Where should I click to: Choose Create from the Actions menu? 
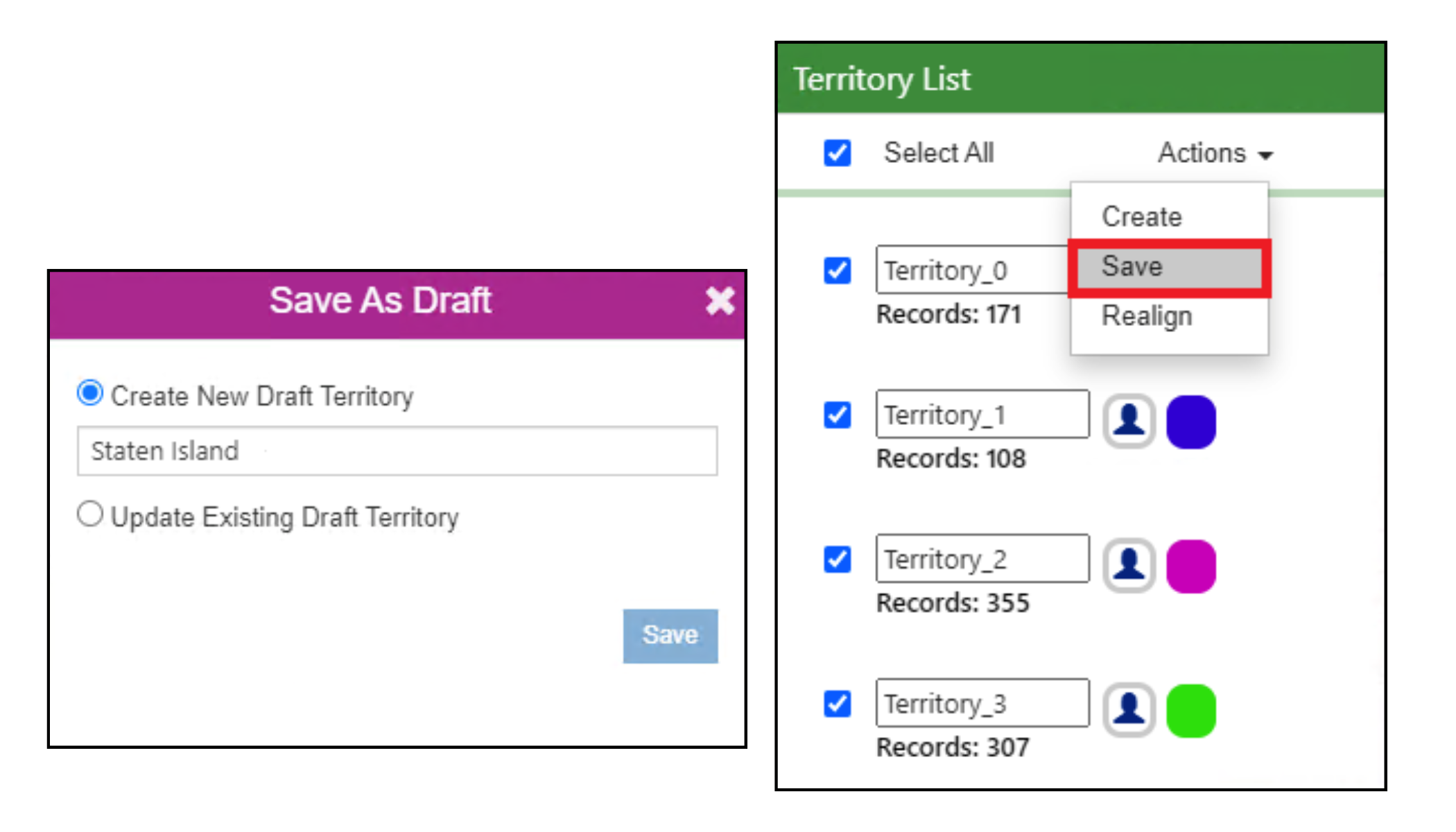point(1141,216)
